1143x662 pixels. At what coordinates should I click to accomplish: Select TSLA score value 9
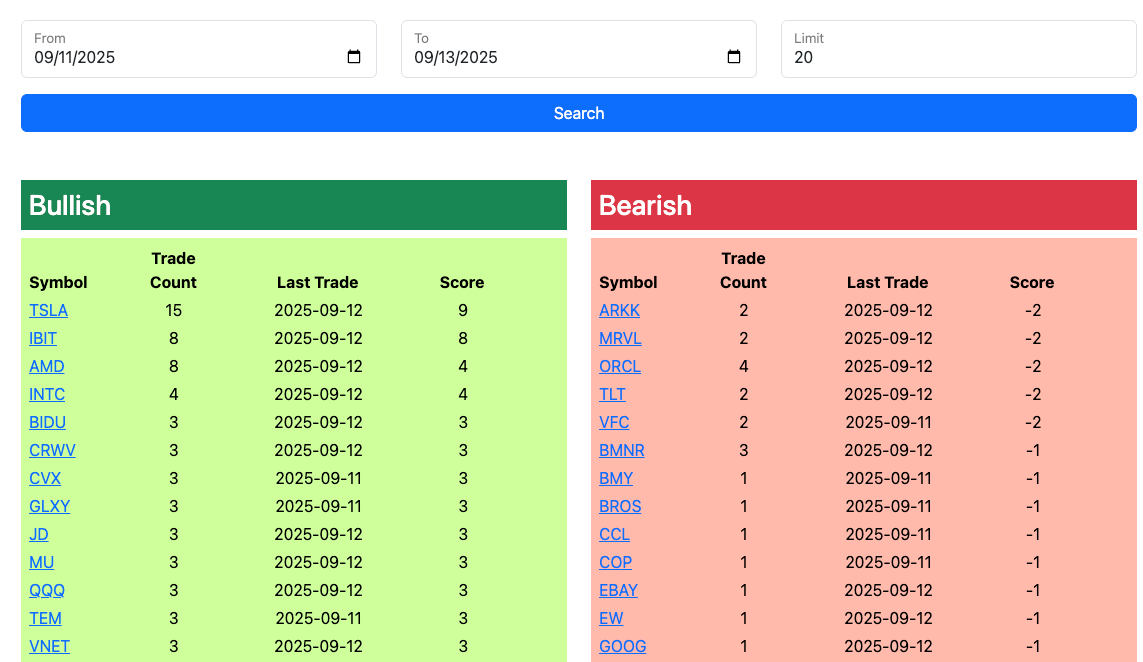[x=463, y=311]
